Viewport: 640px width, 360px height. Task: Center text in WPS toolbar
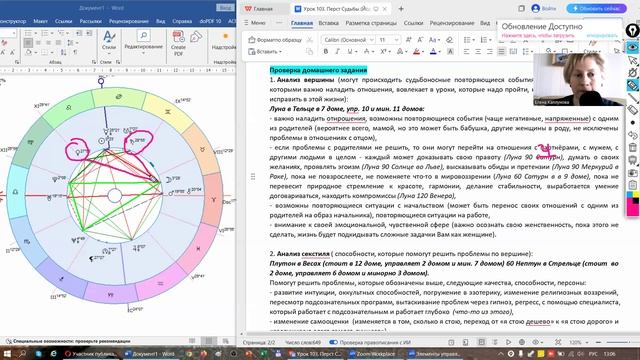click(478, 51)
